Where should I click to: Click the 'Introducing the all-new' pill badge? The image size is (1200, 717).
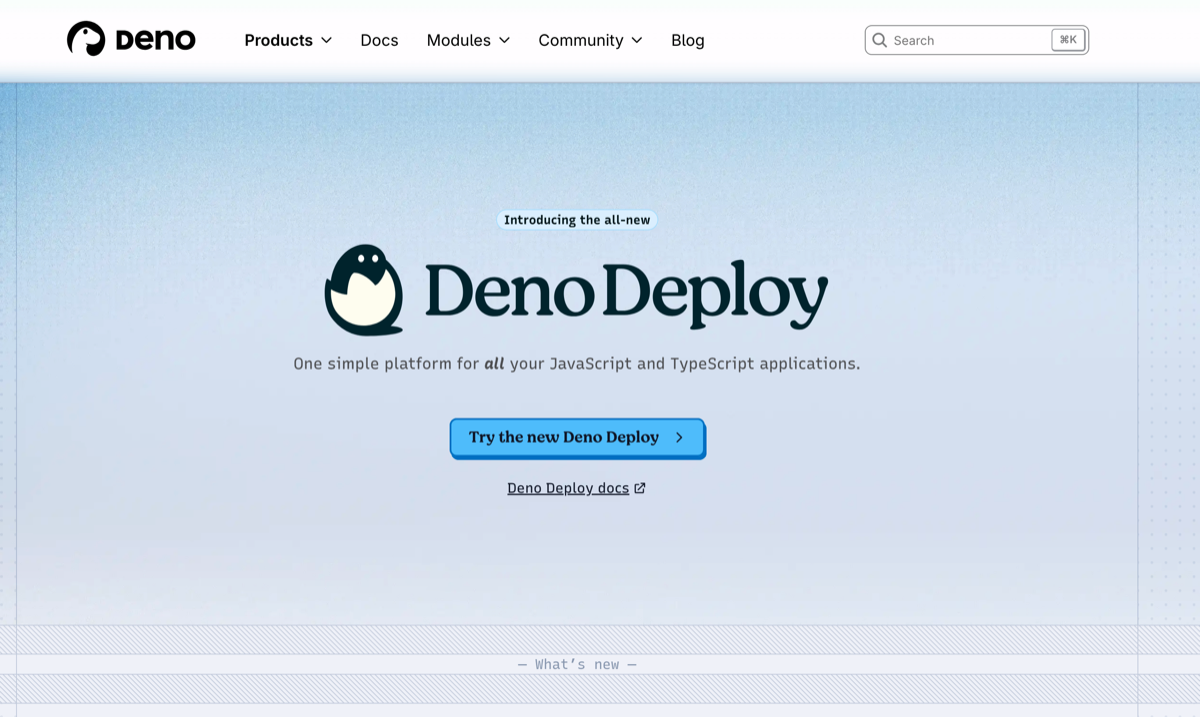click(x=577, y=219)
